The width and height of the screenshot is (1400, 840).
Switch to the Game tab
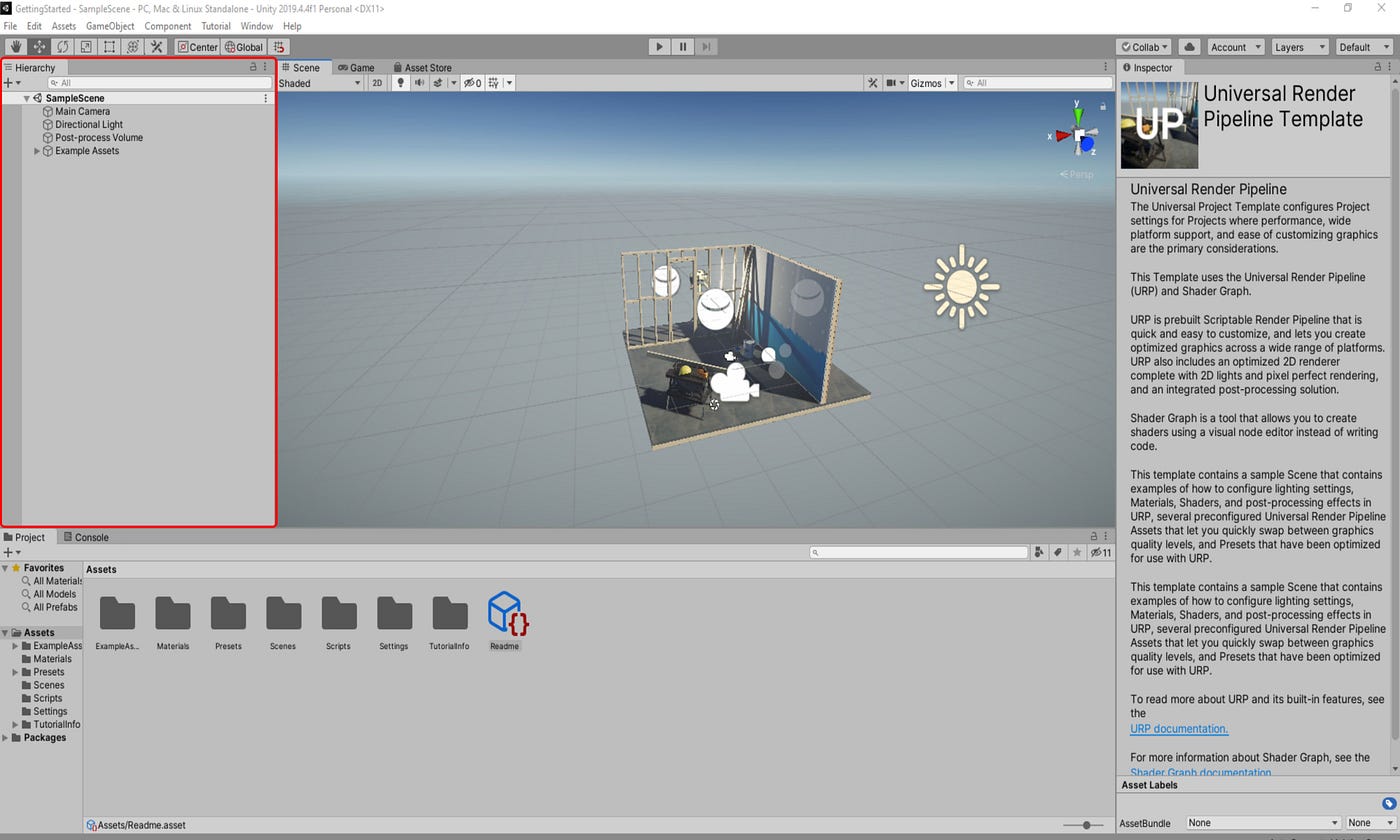click(x=356, y=67)
